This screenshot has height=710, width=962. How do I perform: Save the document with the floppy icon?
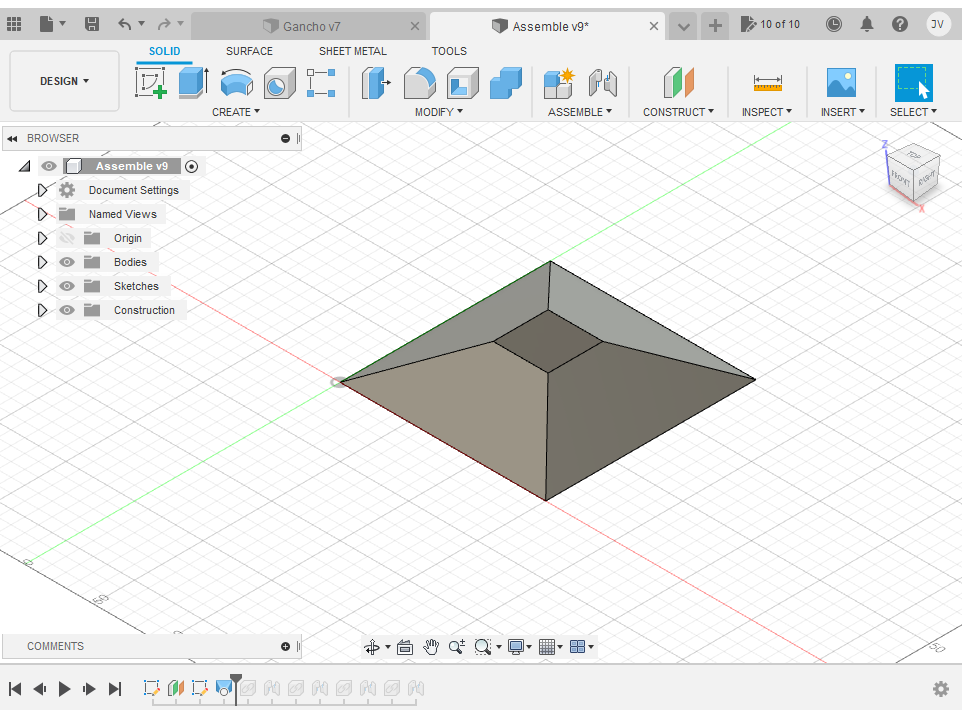91,25
